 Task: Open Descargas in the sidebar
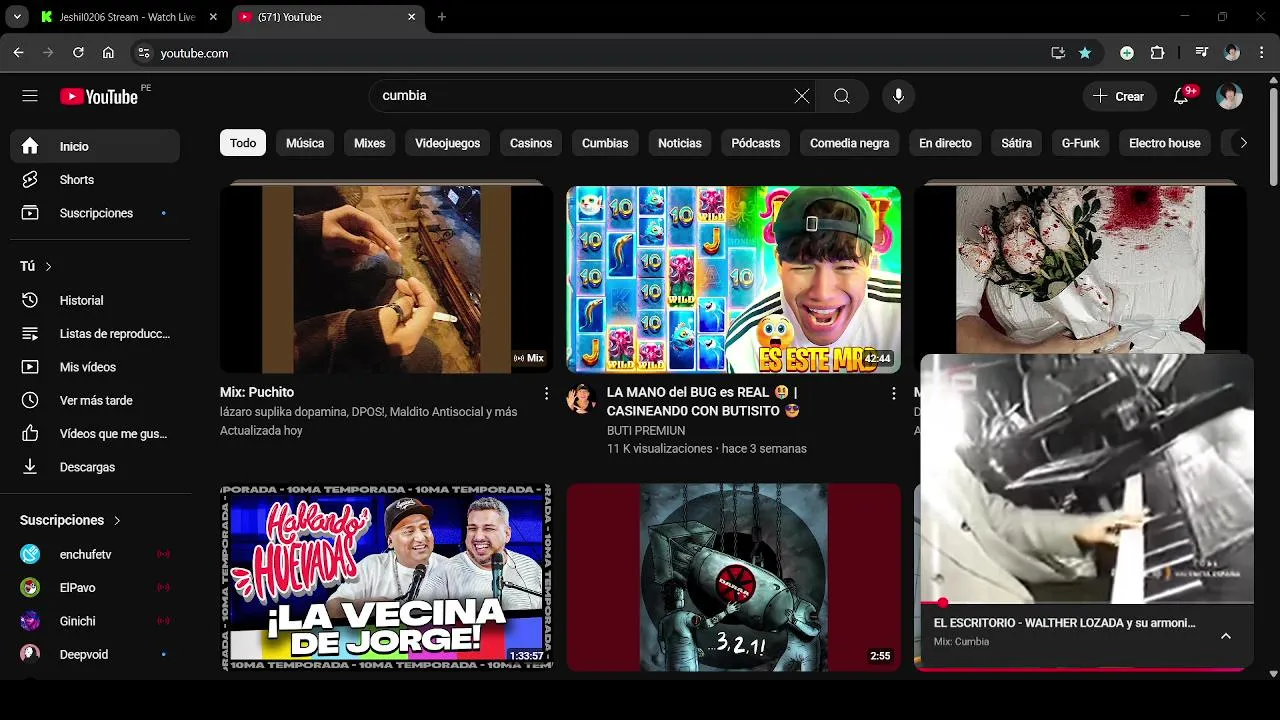(95, 467)
